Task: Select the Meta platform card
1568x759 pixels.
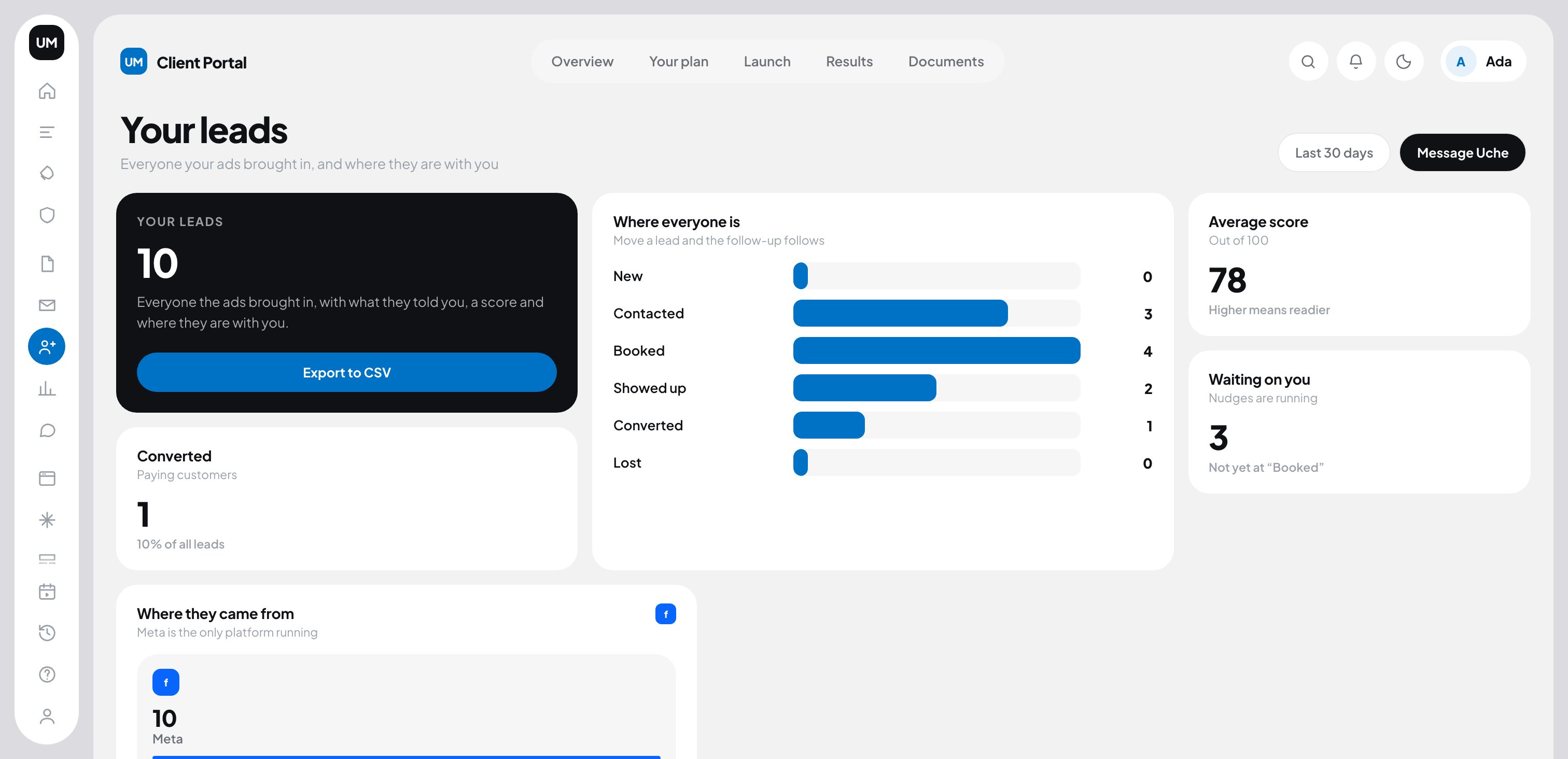Action: (x=406, y=707)
